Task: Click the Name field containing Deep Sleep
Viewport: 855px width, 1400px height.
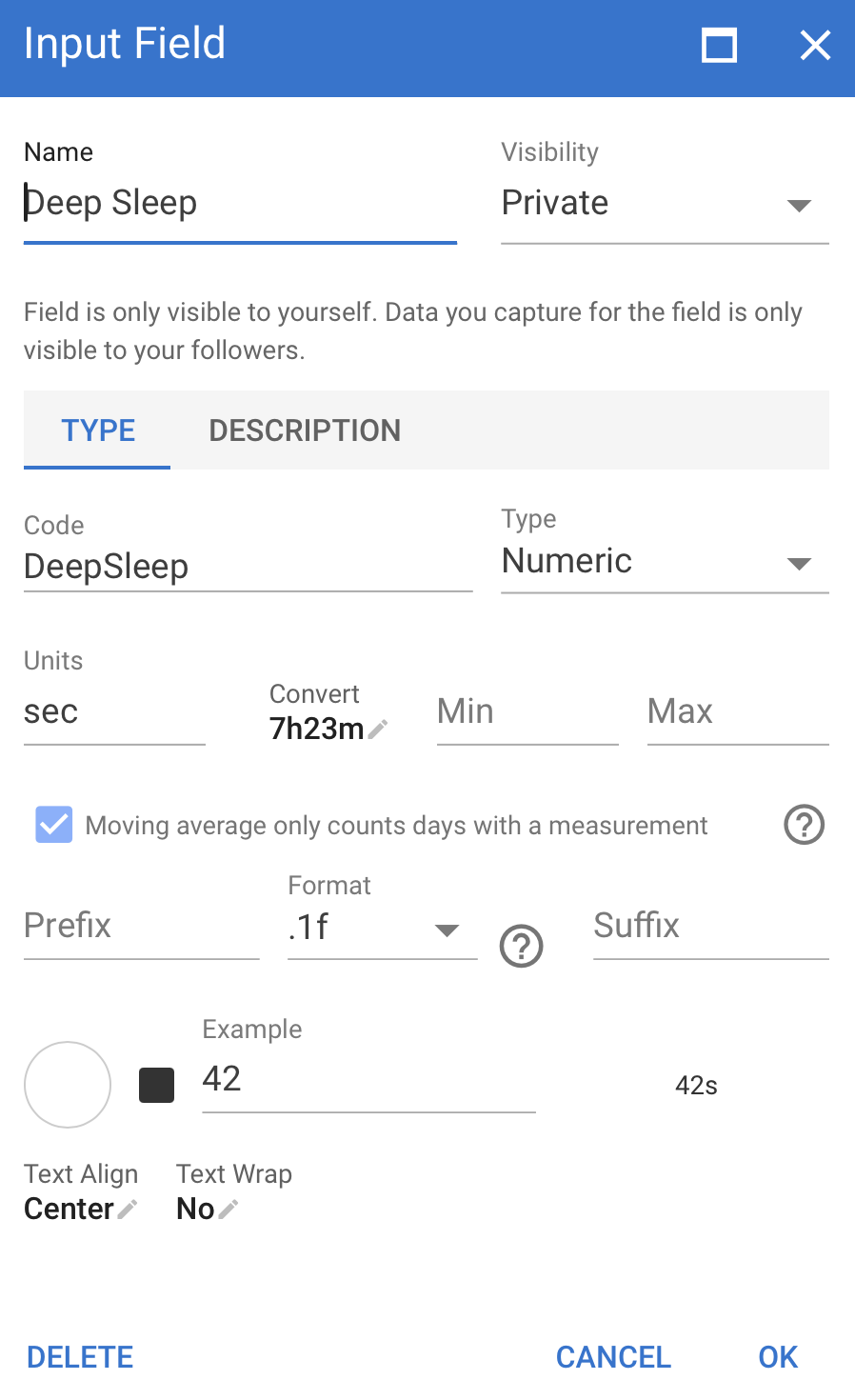Action: click(x=240, y=204)
